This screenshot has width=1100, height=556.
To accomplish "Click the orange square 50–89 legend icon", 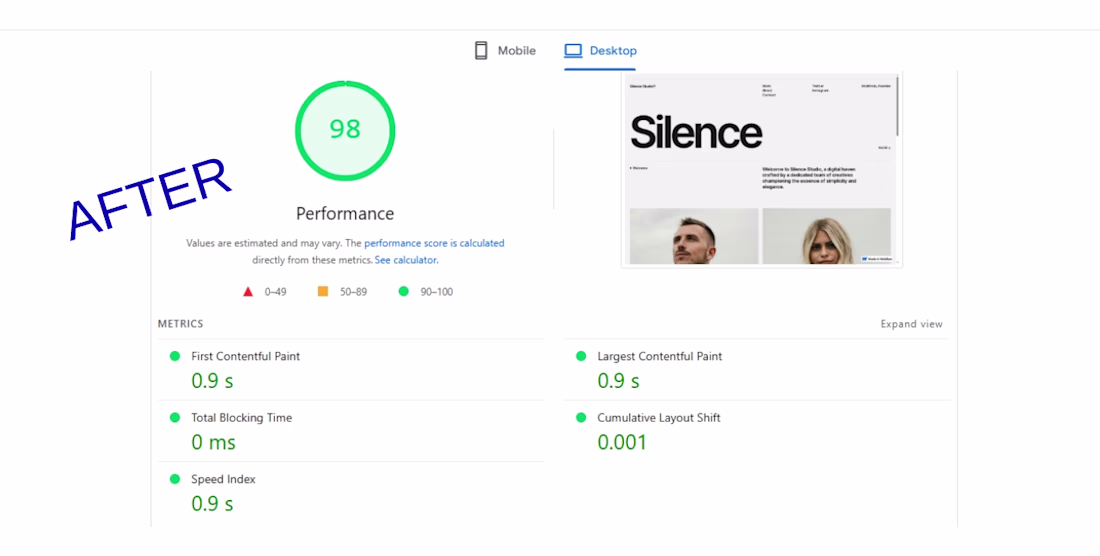I will [x=323, y=292].
